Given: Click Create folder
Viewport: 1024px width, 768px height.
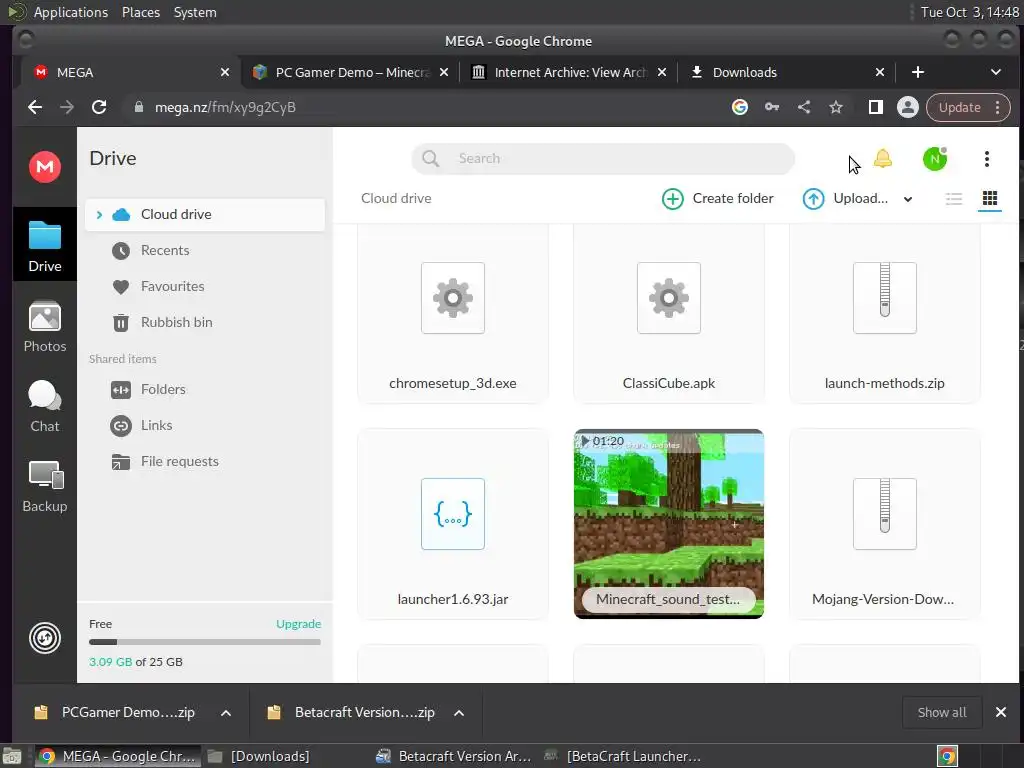Looking at the screenshot, I should point(718,199).
